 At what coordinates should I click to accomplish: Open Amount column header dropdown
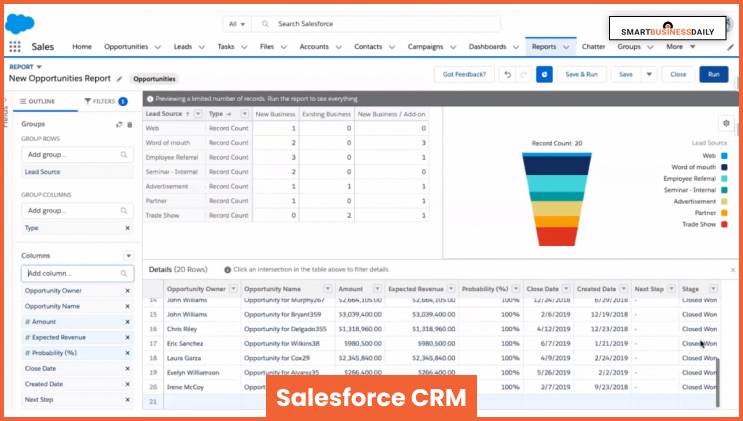pos(377,289)
